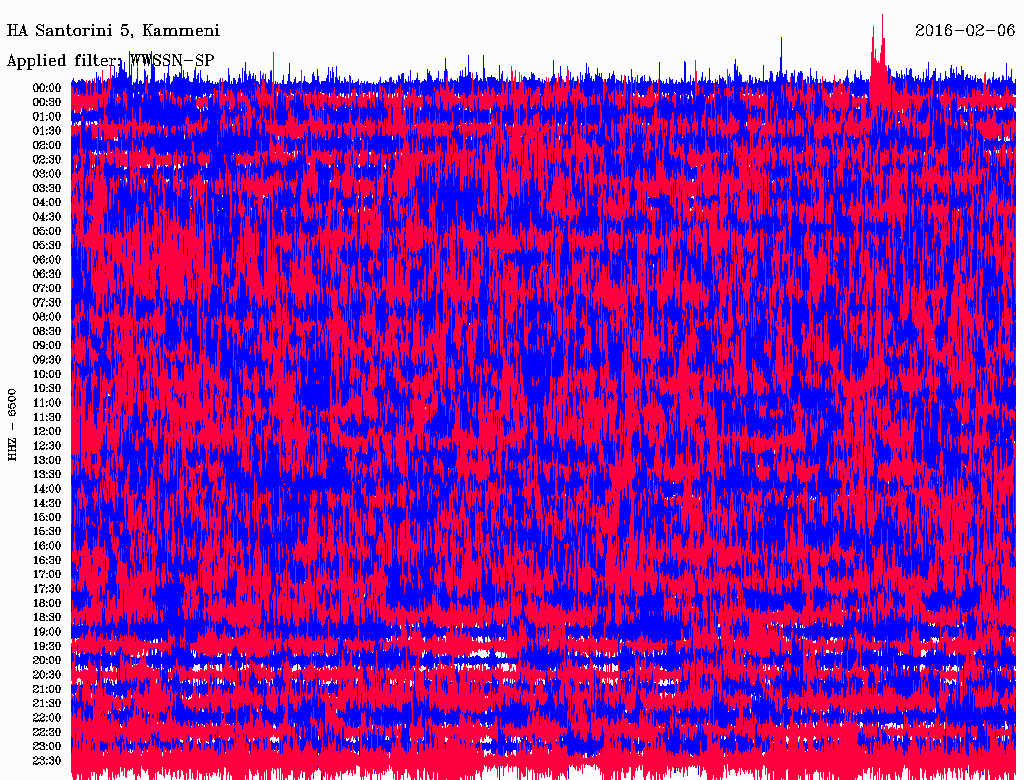Select the 08:00 time row label
1024x780 pixels.
click(46, 317)
